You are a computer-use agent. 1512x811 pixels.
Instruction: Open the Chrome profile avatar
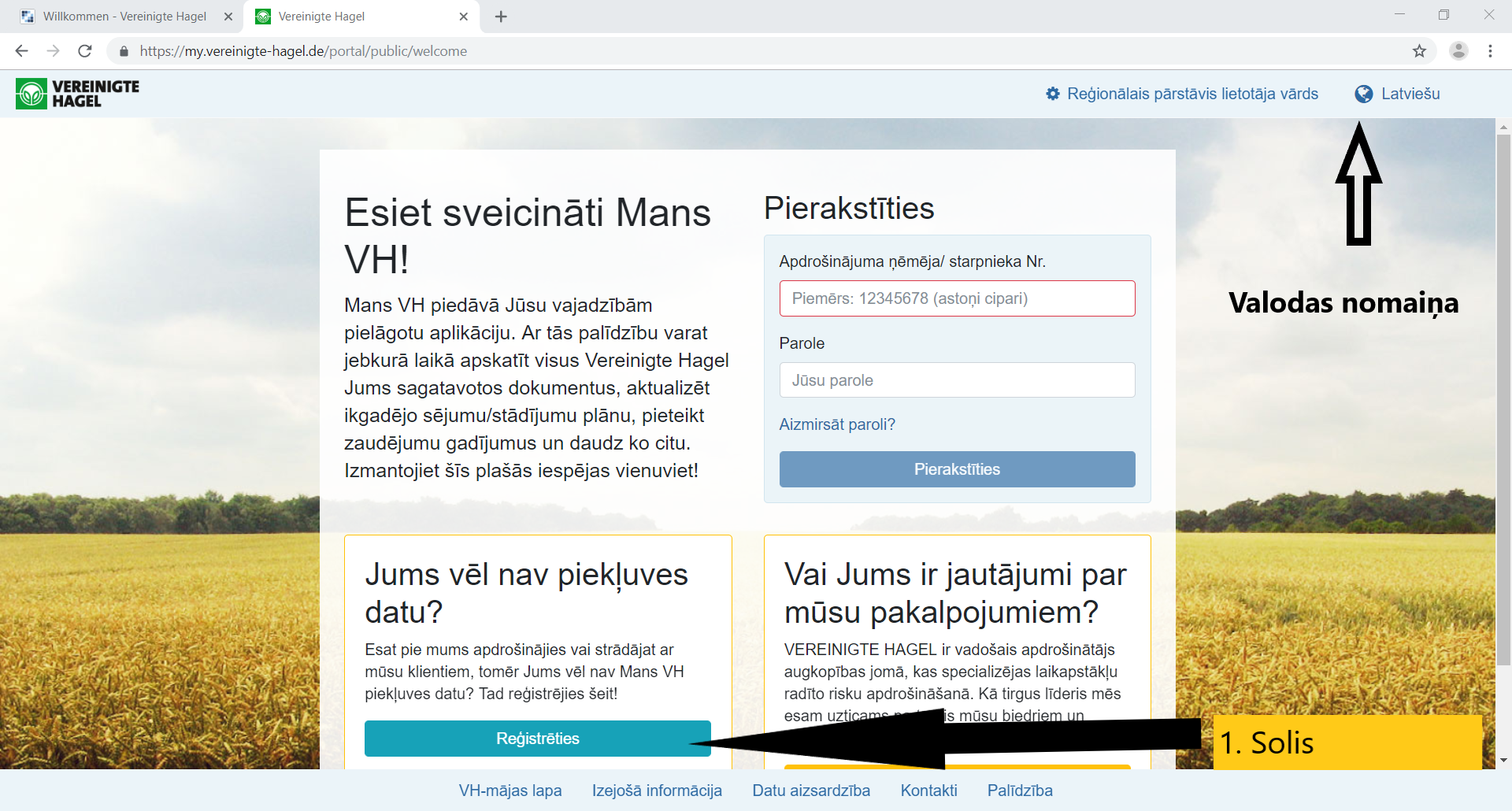point(1458,51)
